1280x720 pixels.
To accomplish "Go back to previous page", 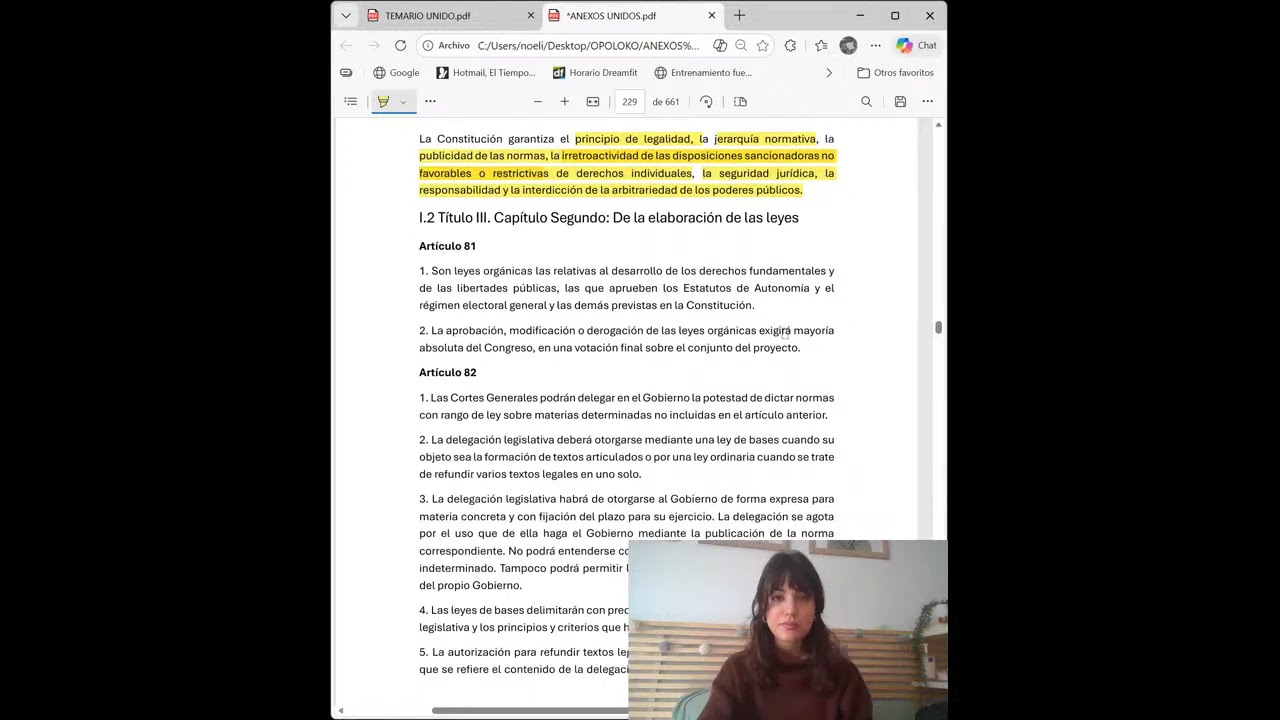I will 346,45.
